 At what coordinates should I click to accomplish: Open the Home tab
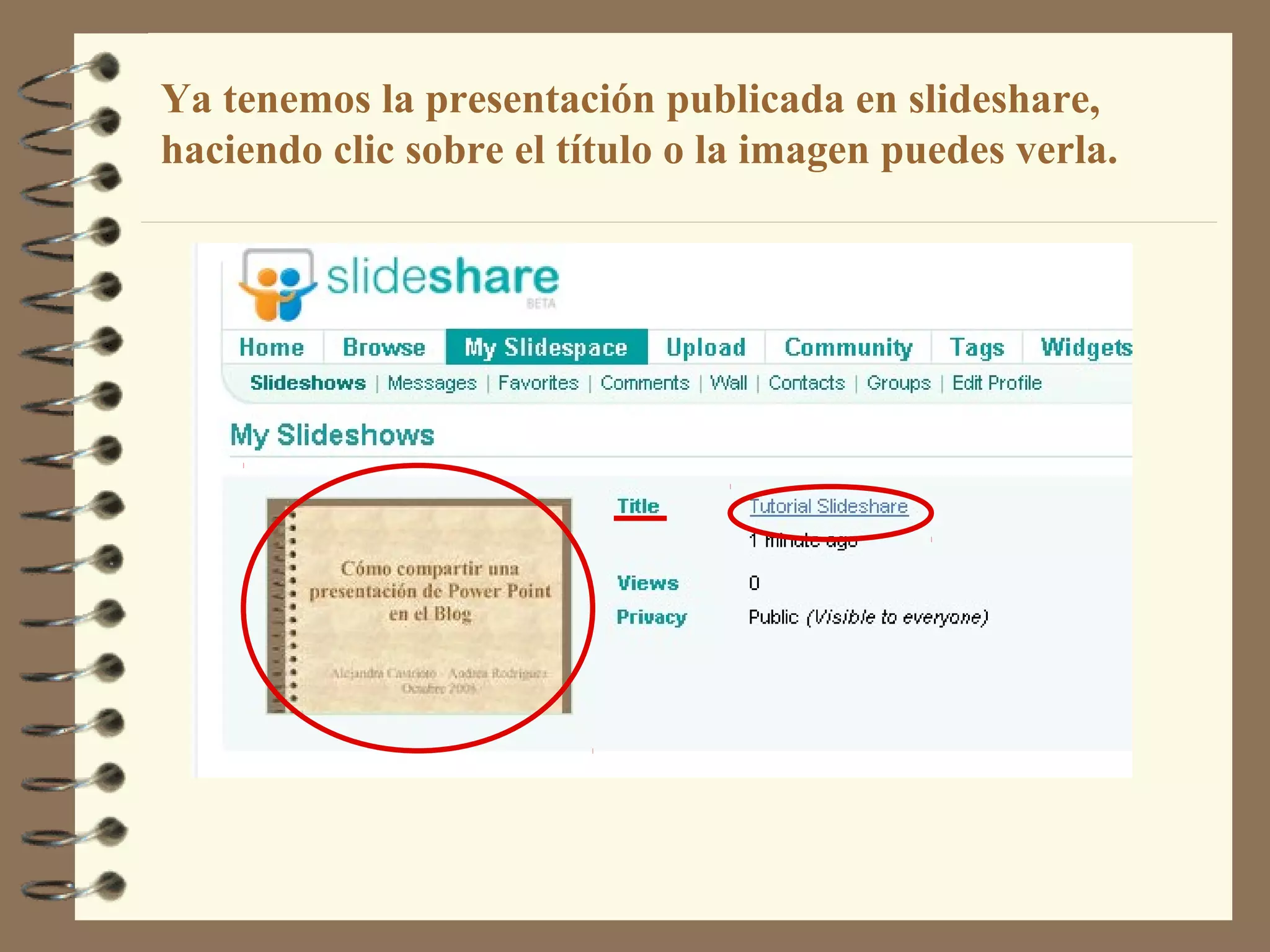click(x=272, y=347)
